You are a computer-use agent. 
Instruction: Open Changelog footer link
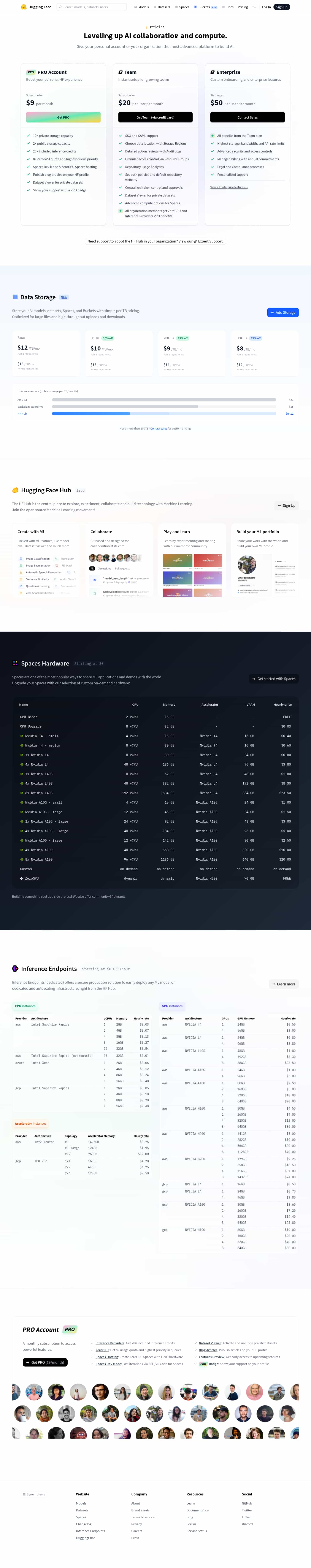point(83,1524)
